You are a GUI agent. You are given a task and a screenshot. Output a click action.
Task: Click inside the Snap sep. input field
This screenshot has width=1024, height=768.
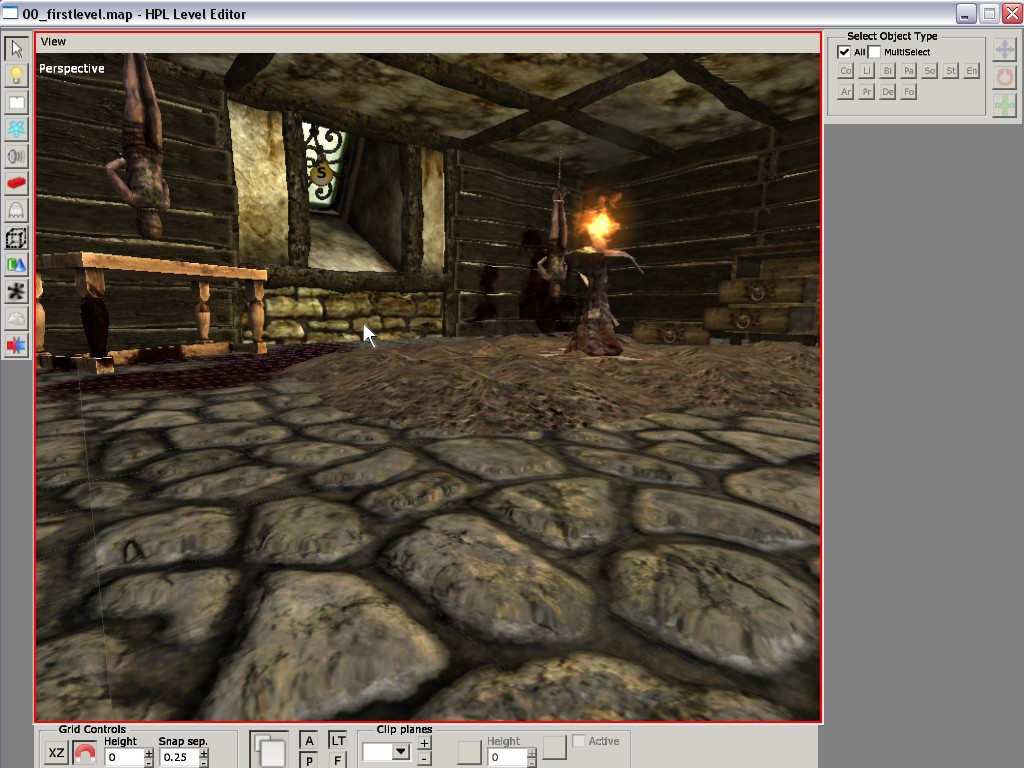[x=178, y=757]
